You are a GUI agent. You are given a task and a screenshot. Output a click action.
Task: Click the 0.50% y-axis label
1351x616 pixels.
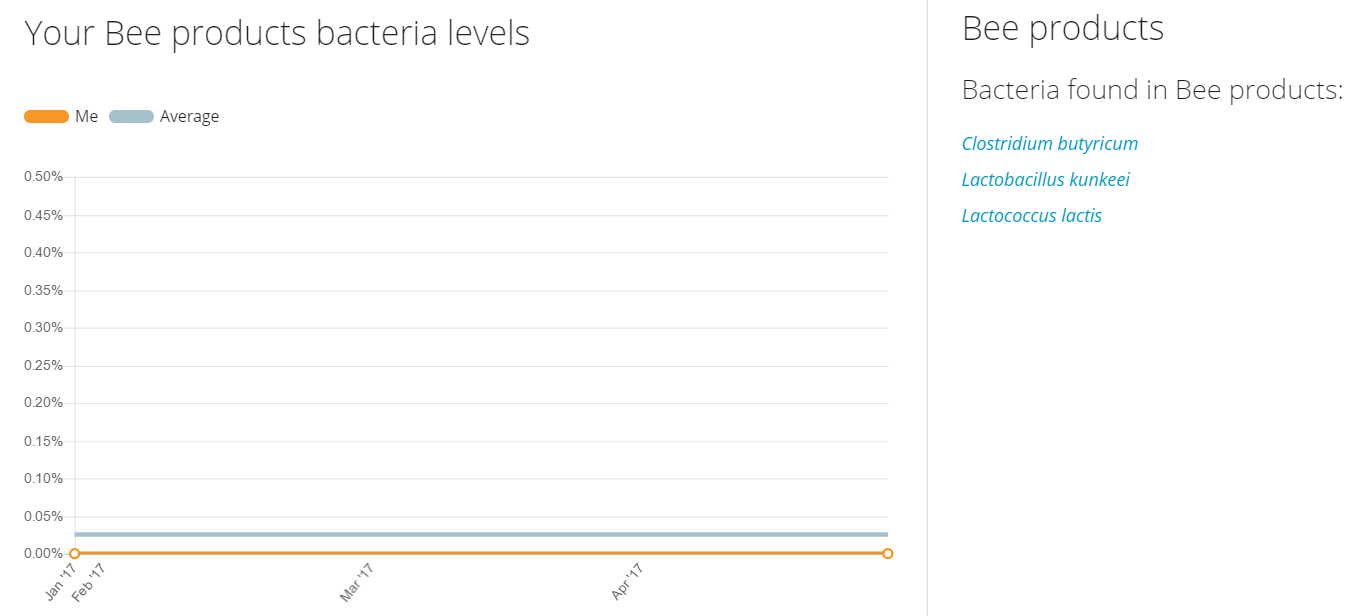coord(43,177)
